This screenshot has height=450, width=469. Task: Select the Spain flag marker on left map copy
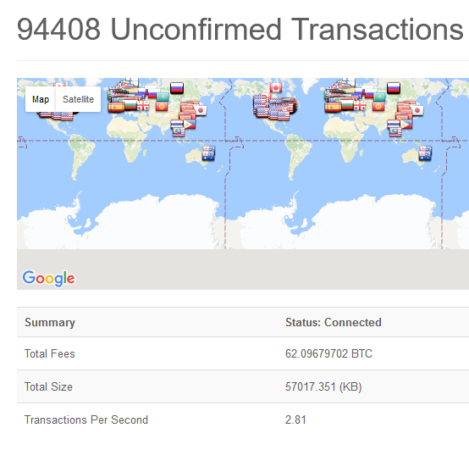click(115, 107)
